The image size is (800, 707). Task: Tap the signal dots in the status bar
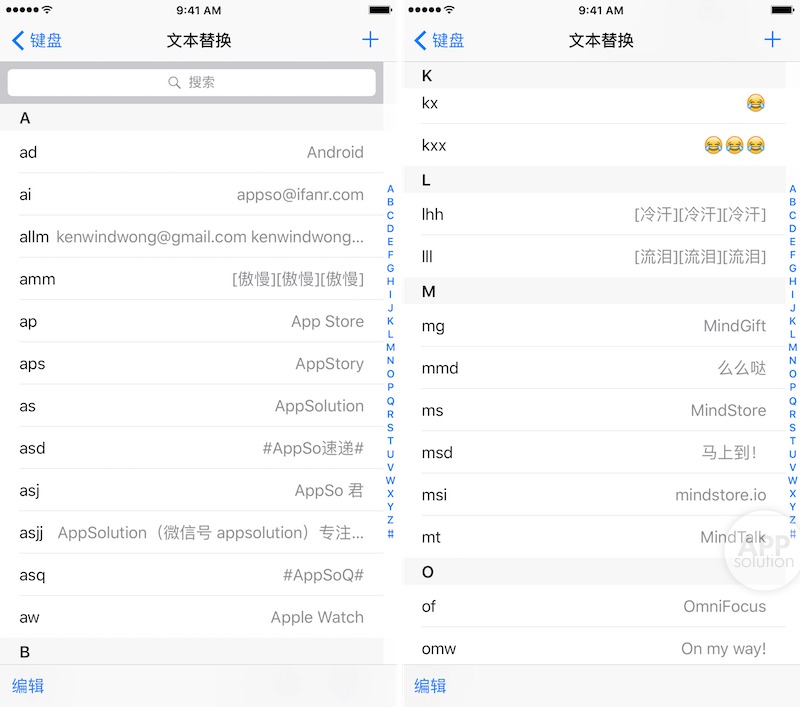pyautogui.click(x=22, y=10)
